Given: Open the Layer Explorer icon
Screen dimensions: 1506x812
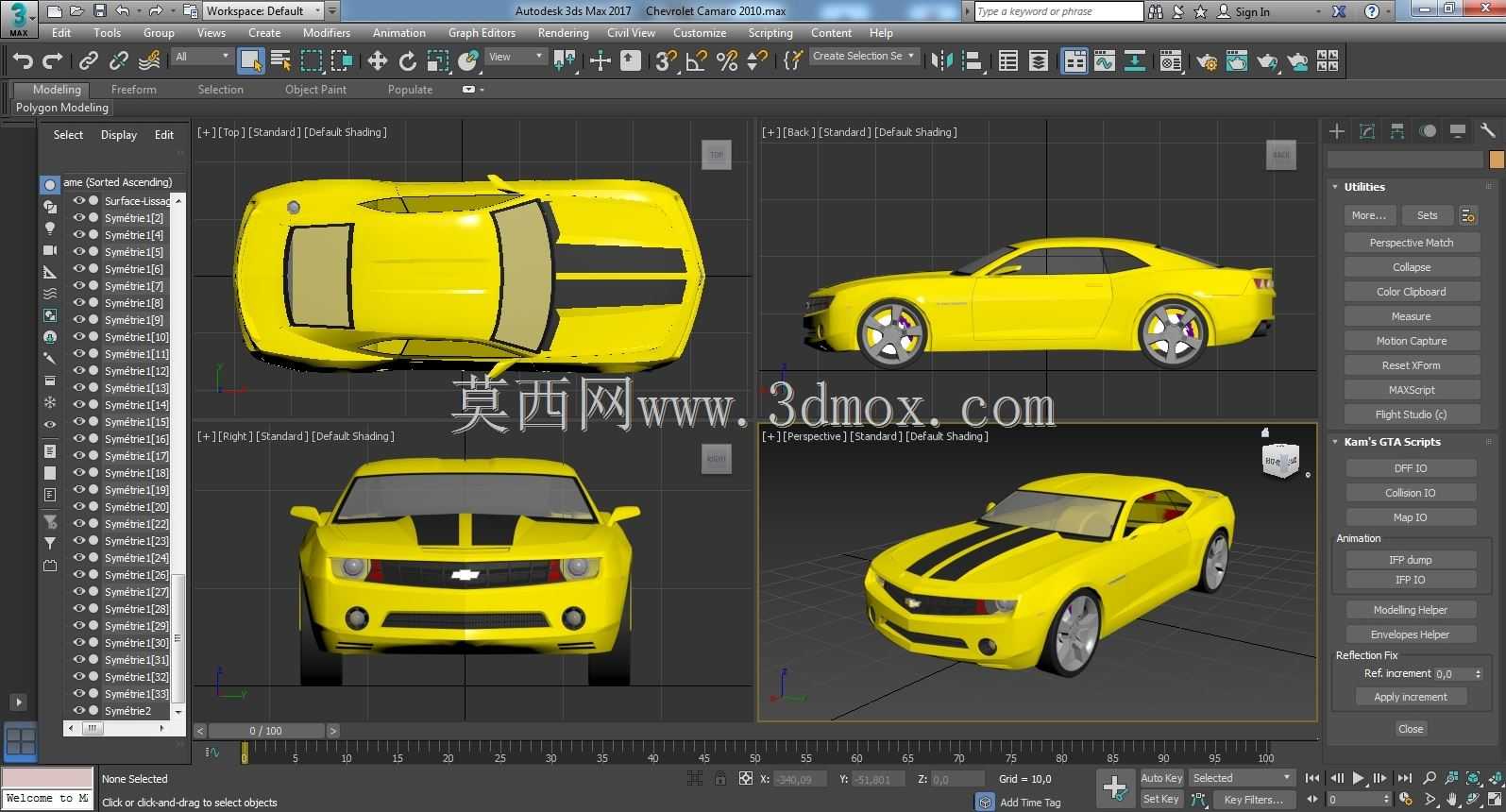Looking at the screenshot, I should [x=1039, y=61].
